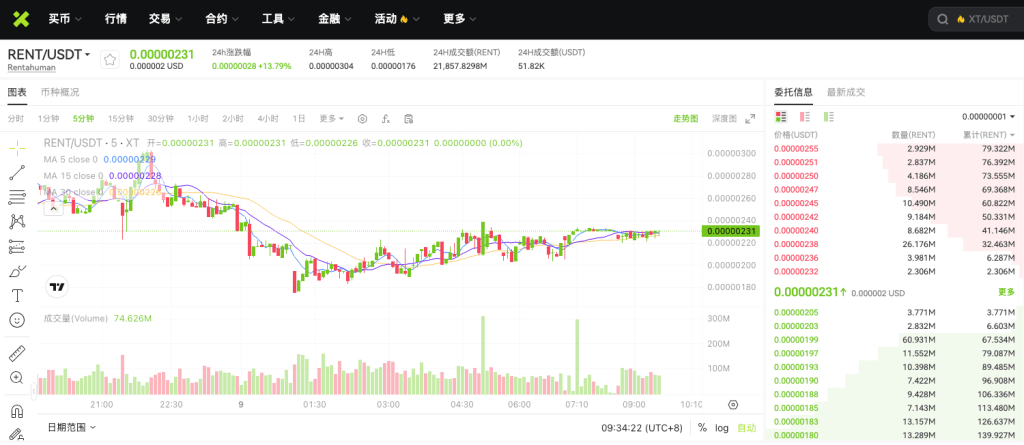The width and height of the screenshot is (1024, 445).
Task: Select the 分时 timeframe
Action: pyautogui.click(x=16, y=118)
